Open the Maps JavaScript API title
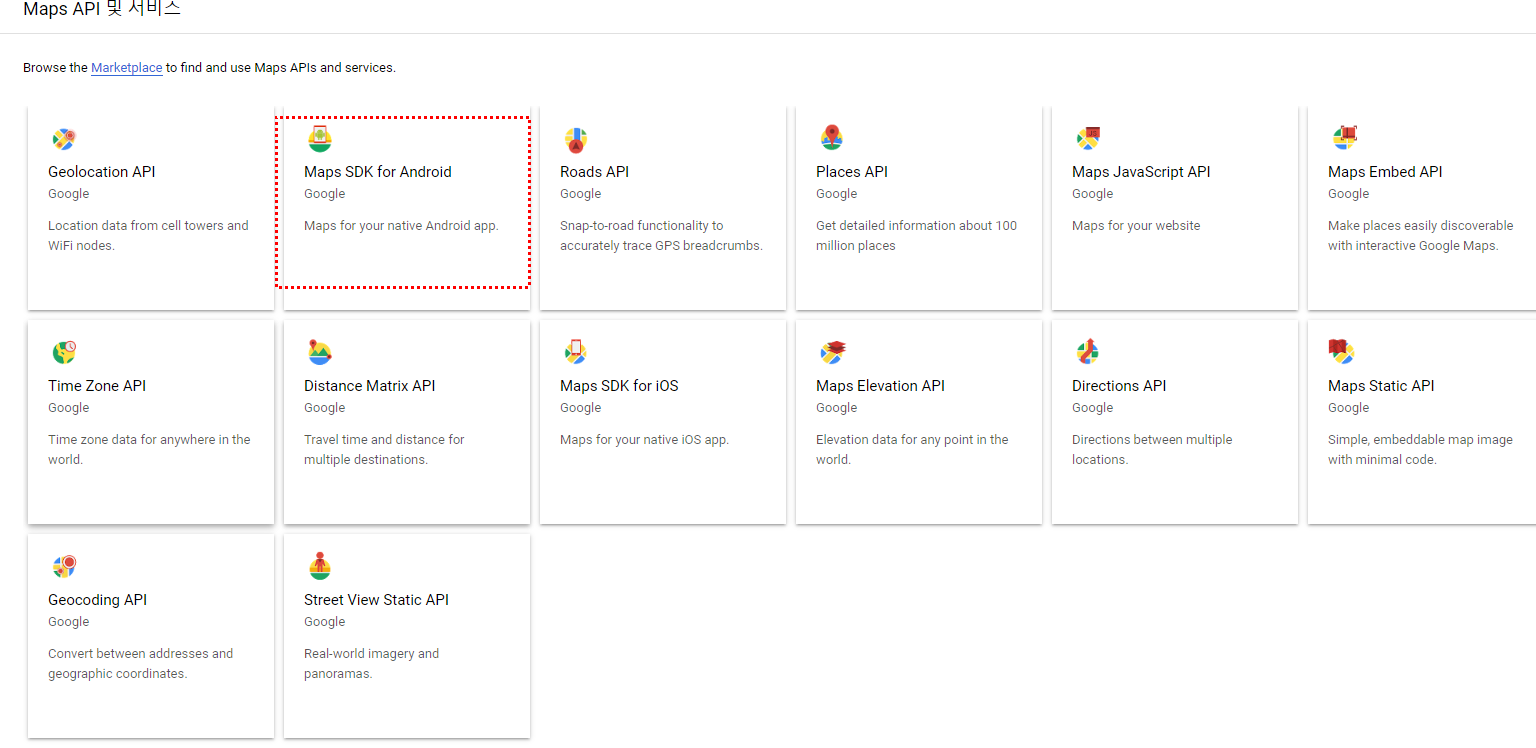The width and height of the screenshot is (1536, 748). pyautogui.click(x=1141, y=172)
